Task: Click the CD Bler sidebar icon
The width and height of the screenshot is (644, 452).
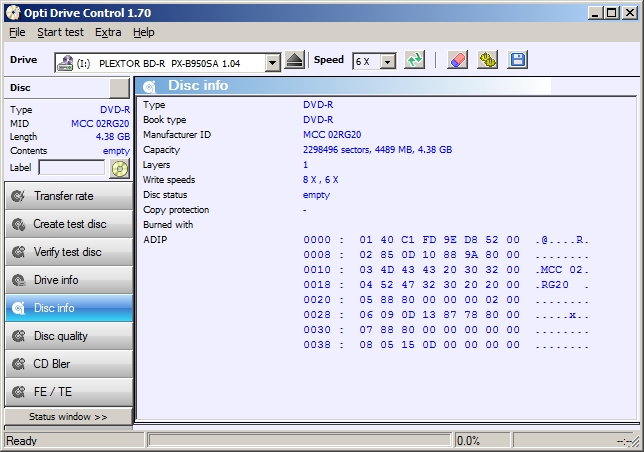Action: click(18, 364)
